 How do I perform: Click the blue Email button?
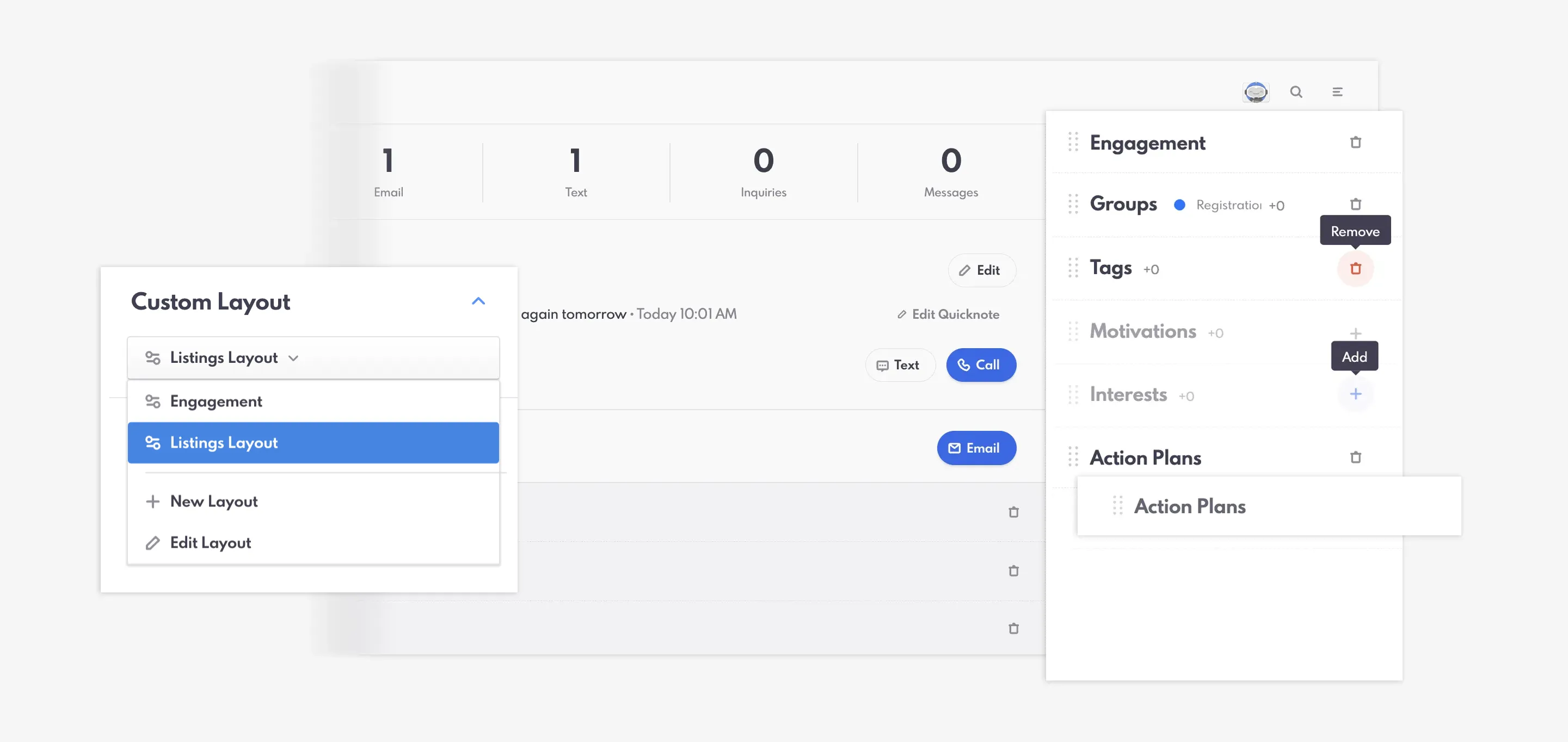click(976, 448)
